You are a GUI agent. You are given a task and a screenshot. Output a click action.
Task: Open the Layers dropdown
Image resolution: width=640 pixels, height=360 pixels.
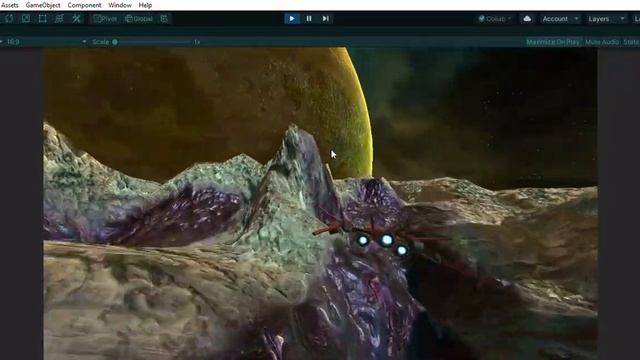606,19
